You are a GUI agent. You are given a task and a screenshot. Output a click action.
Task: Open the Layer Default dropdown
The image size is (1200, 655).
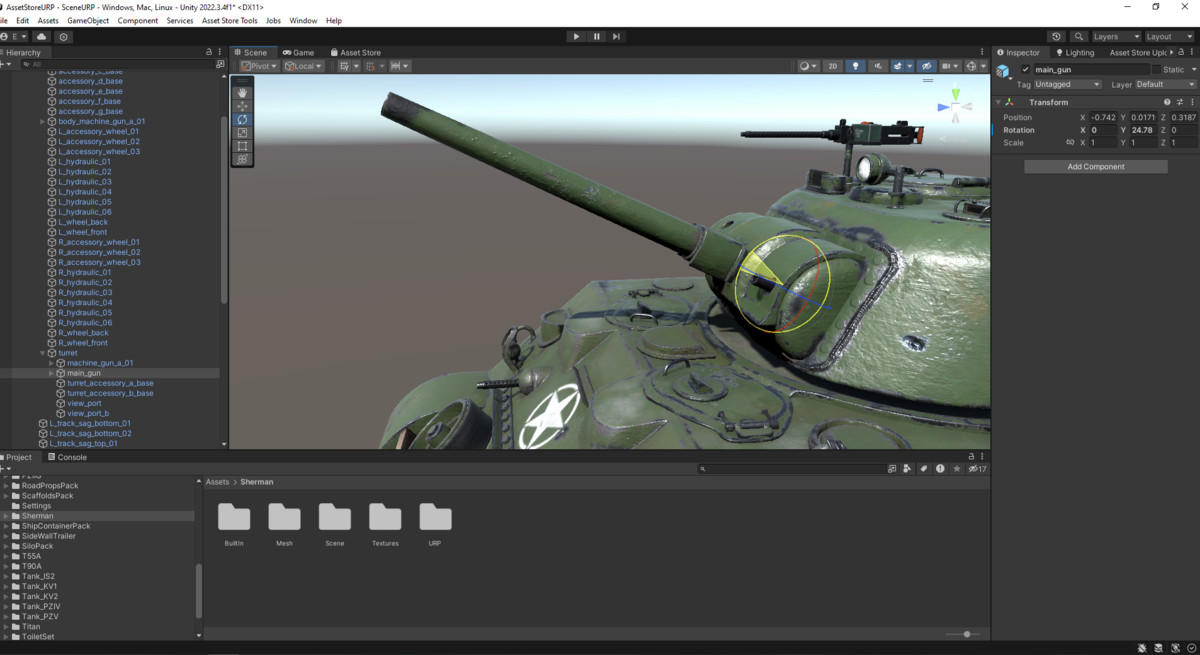pyautogui.click(x=1165, y=85)
